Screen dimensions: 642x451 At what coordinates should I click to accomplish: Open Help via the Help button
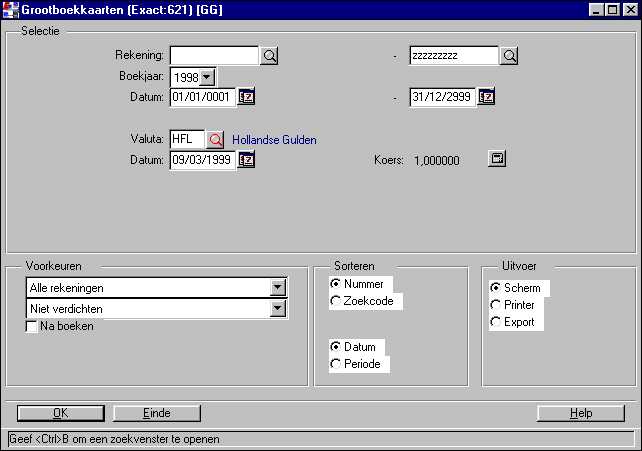[x=581, y=413]
